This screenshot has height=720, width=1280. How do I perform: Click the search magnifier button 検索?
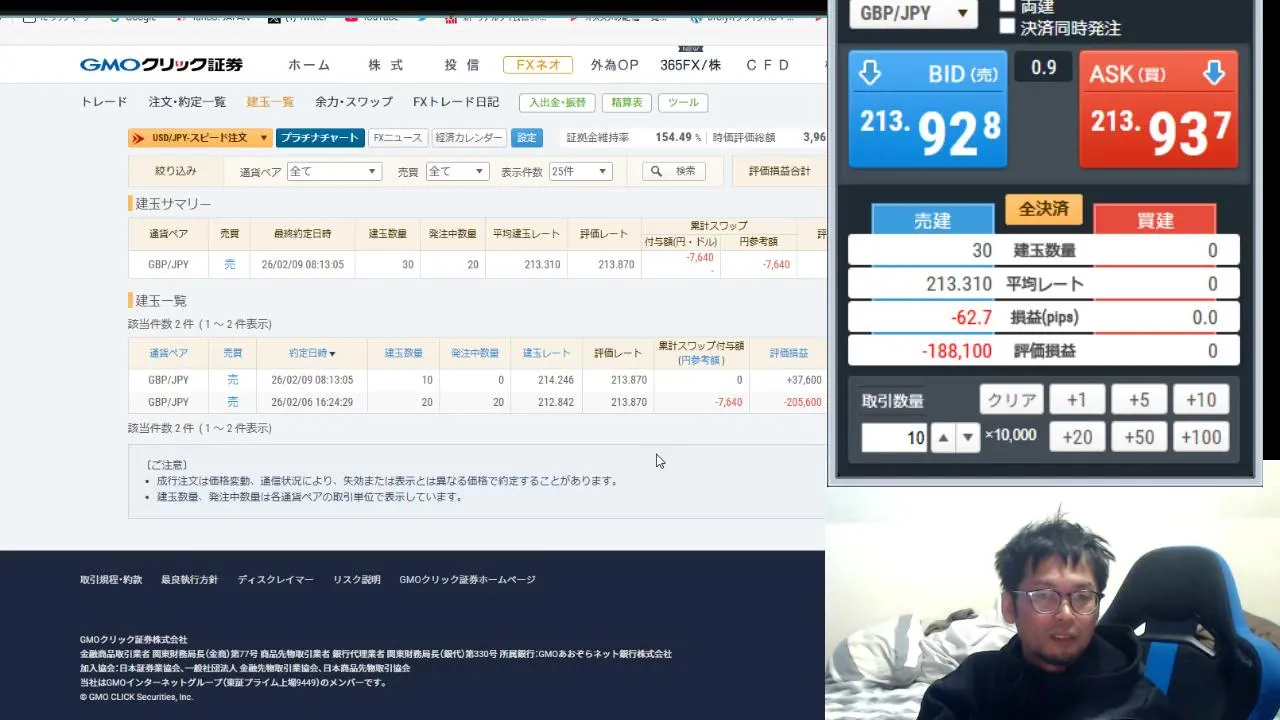click(x=673, y=171)
